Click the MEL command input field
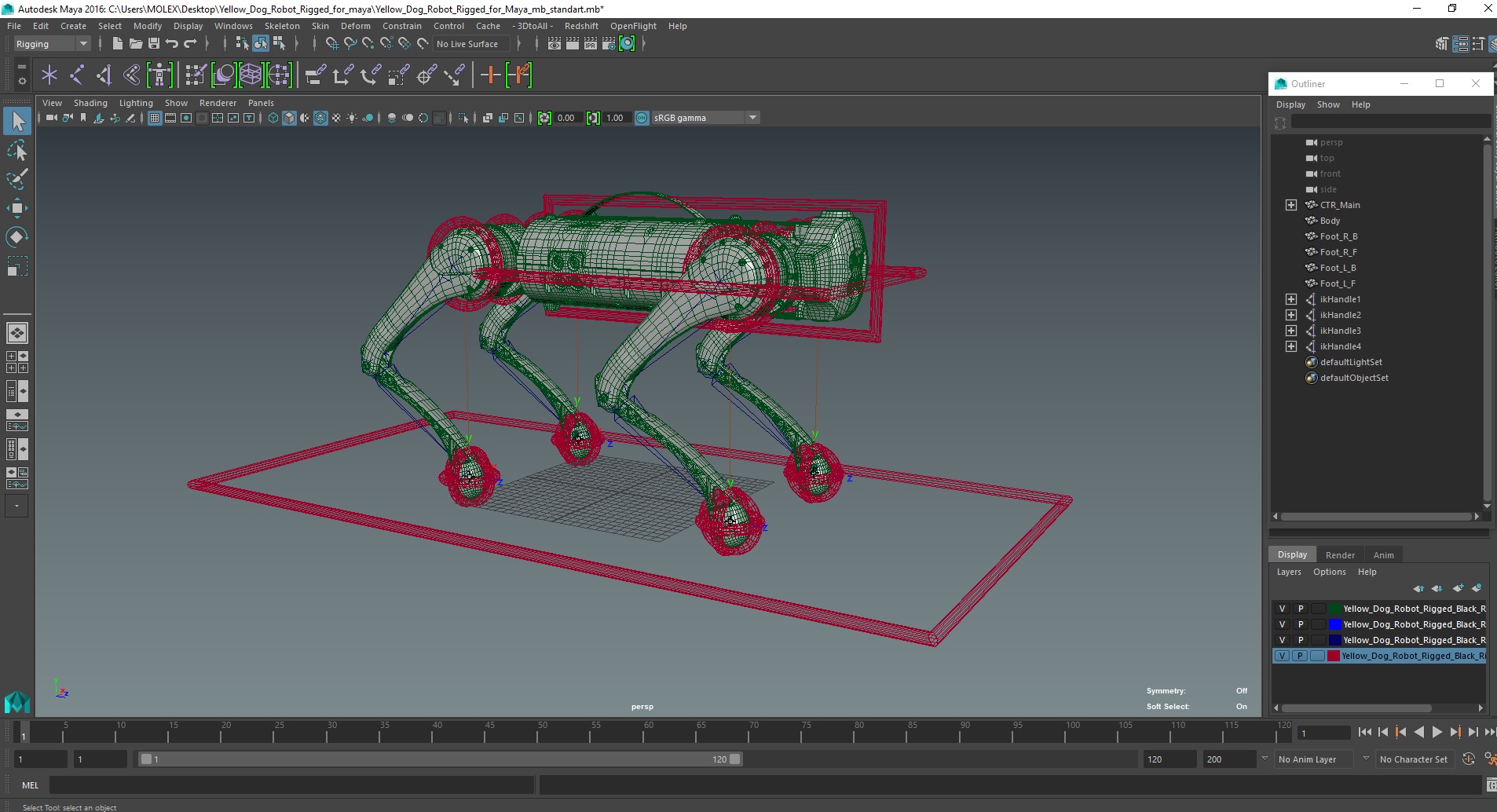Screen dimensions: 1497x812 [x=292, y=785]
